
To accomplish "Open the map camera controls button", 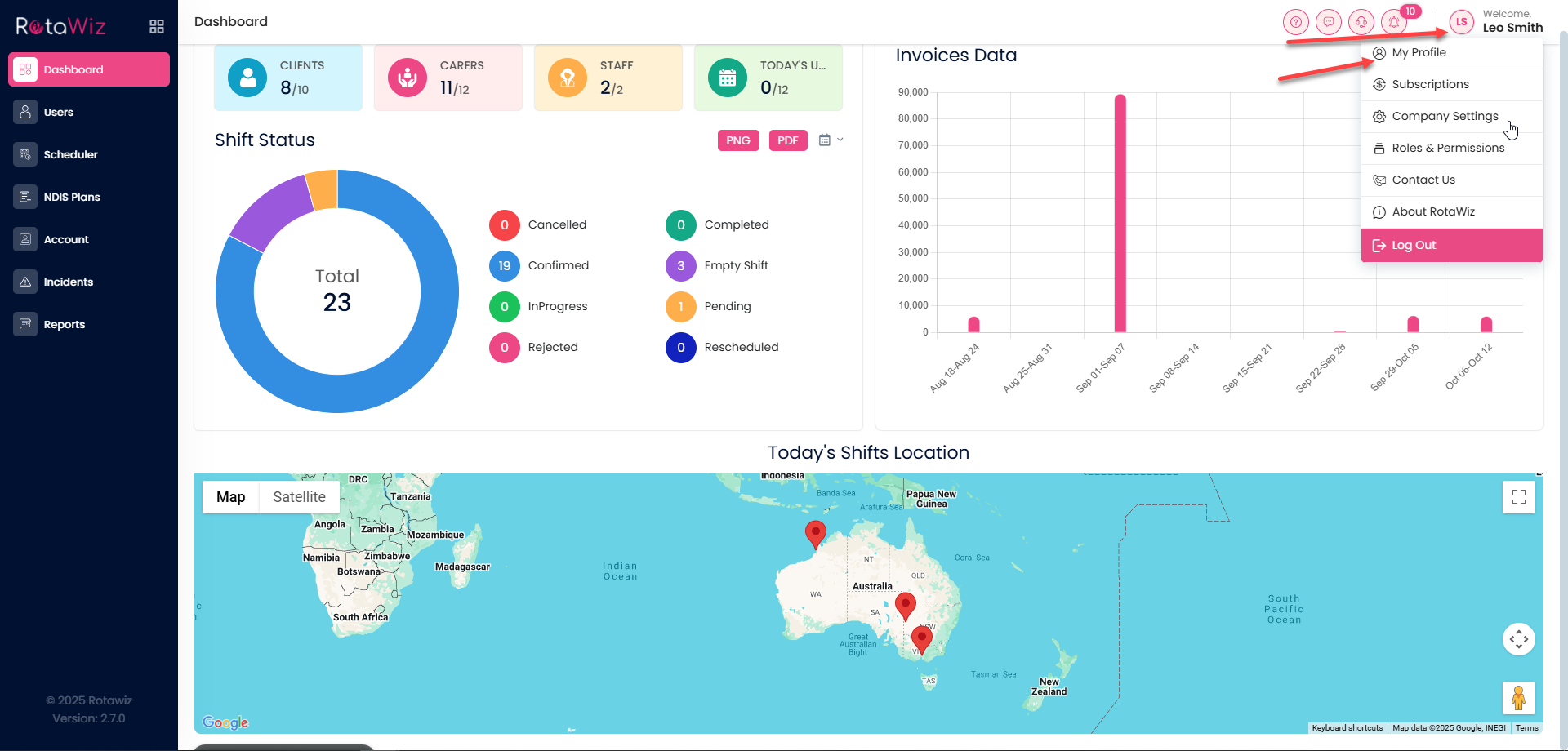I will point(1518,639).
